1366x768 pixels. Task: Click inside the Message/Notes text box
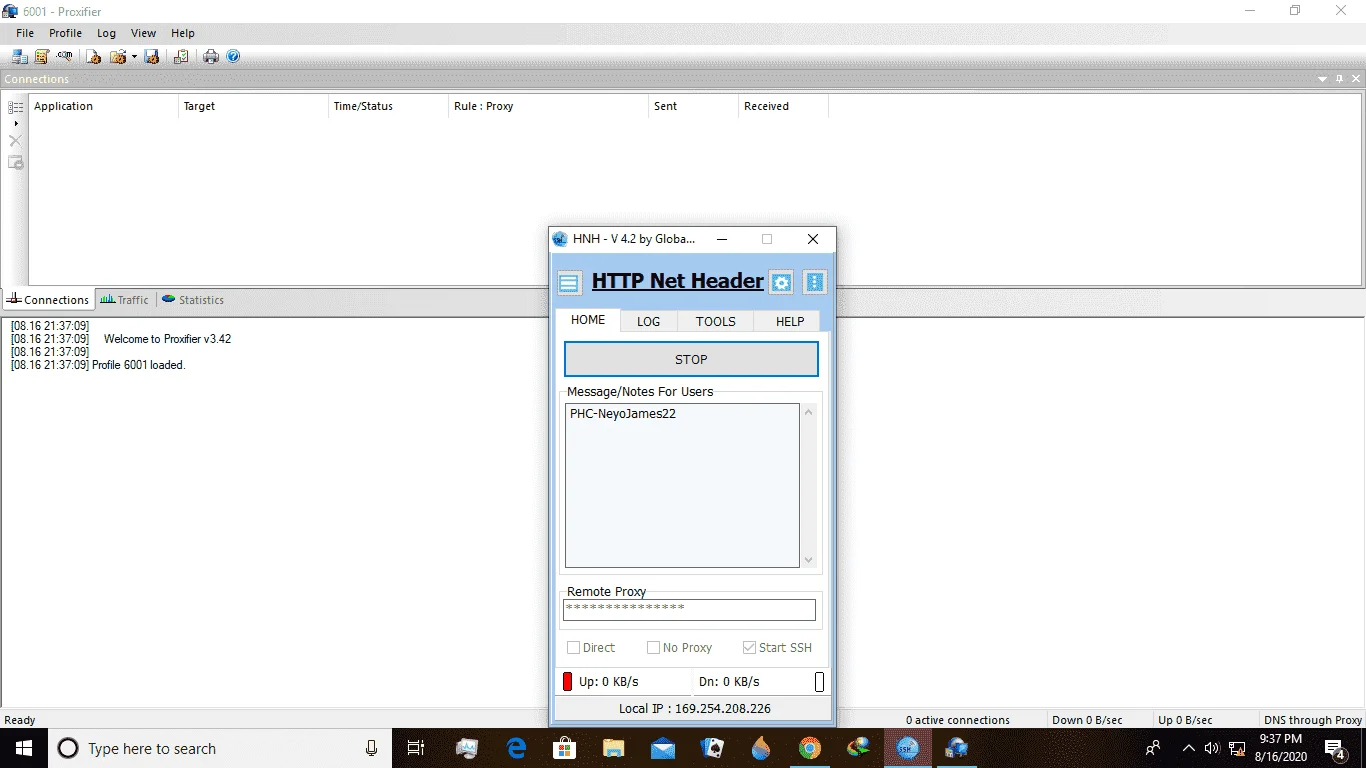pos(682,485)
